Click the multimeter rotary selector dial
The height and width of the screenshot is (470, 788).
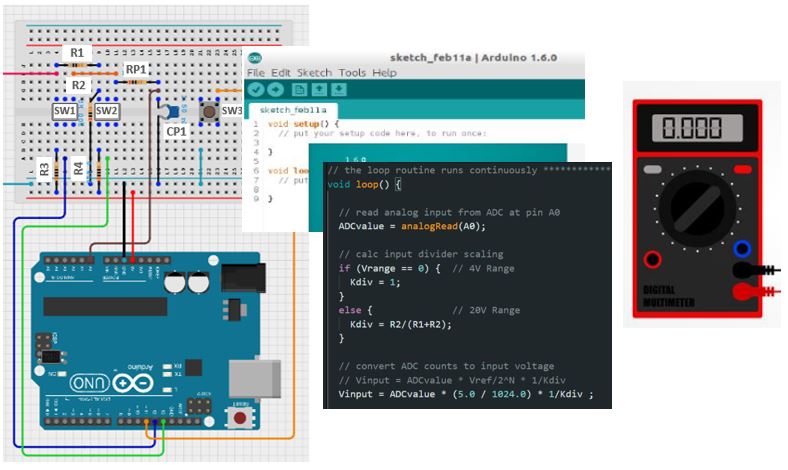click(x=697, y=208)
